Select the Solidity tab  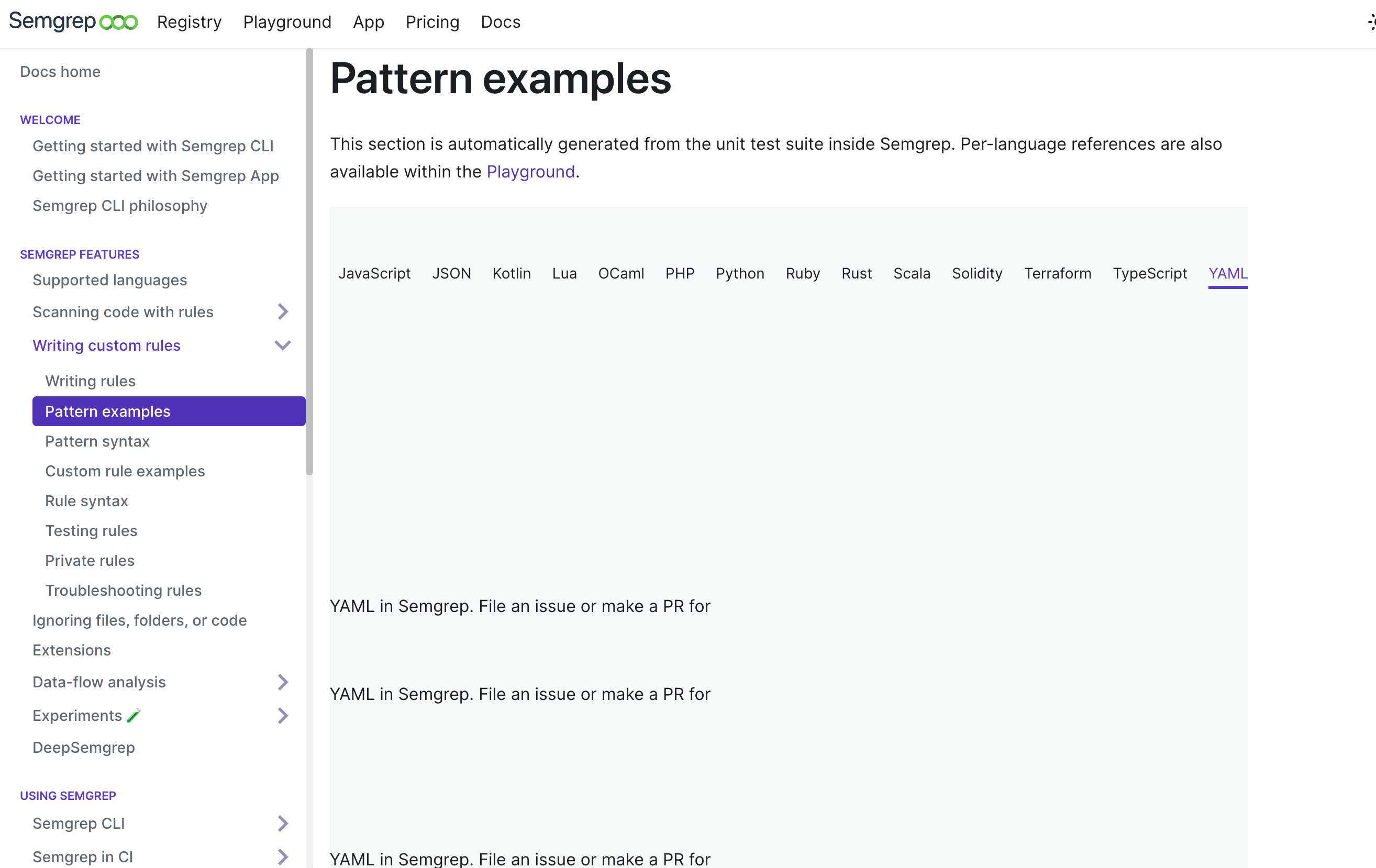point(976,273)
